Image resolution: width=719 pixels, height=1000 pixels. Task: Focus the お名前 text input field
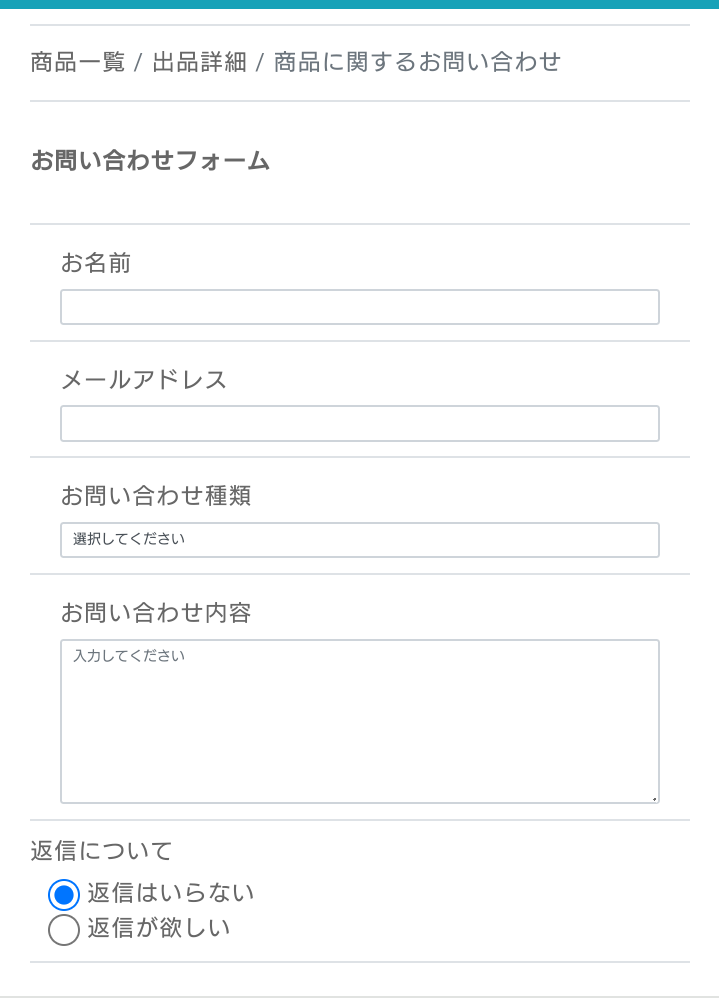click(360, 307)
